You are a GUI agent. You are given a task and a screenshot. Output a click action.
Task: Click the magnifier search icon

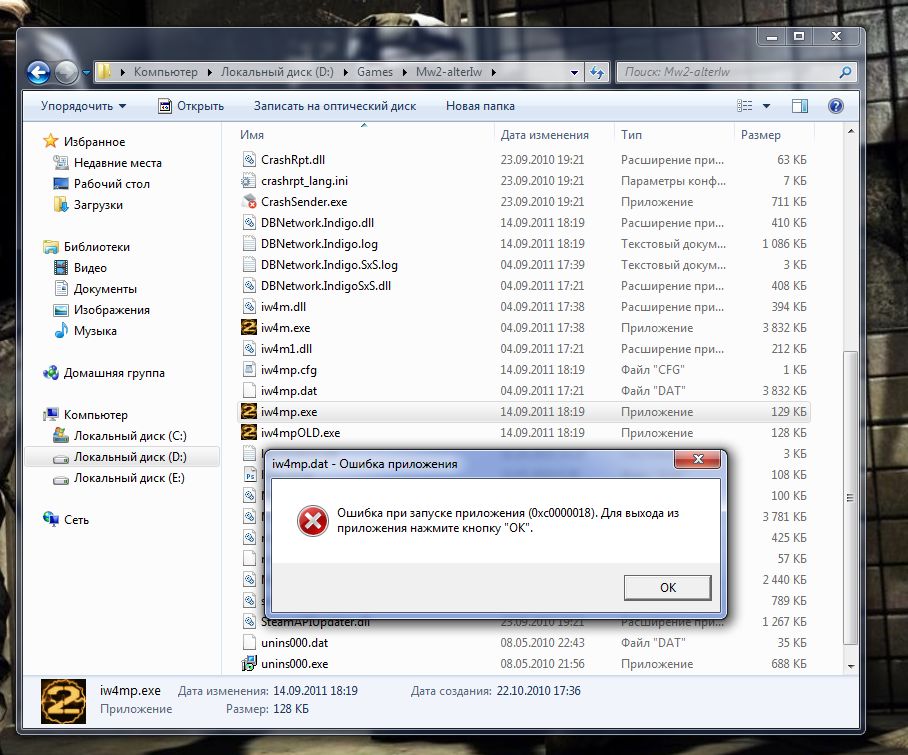[x=845, y=72]
